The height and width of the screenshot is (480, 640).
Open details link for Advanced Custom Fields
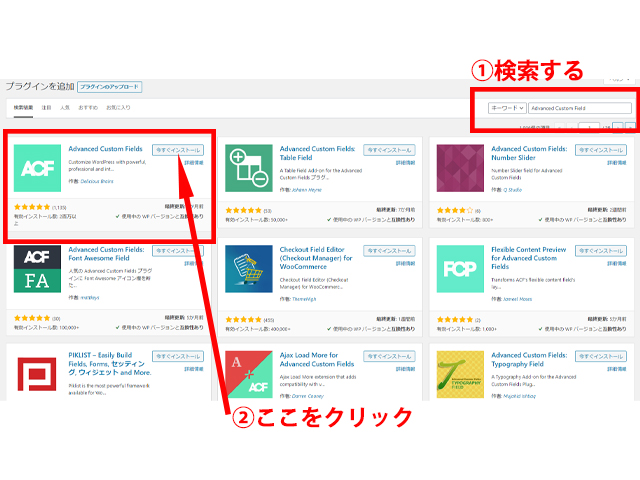click(x=194, y=162)
